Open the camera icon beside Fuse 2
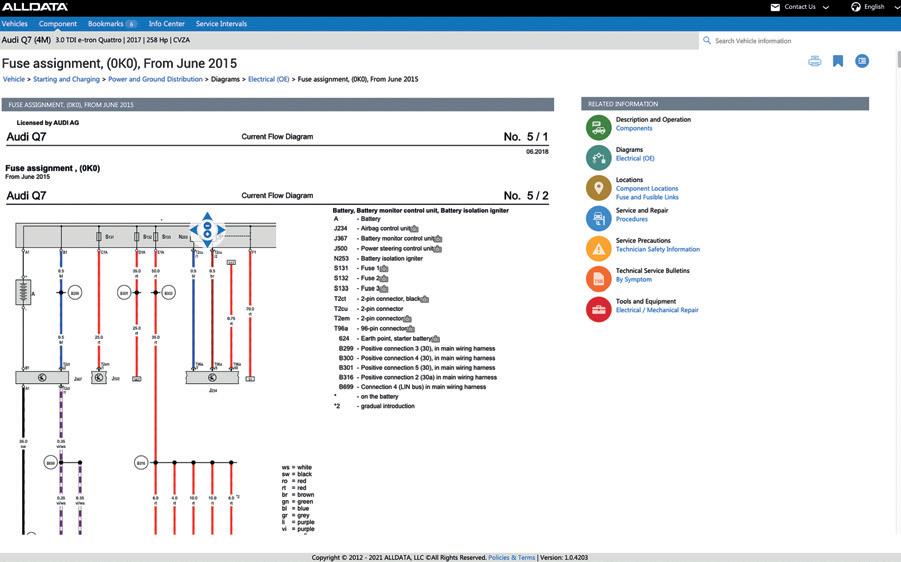This screenshot has height=562, width=901. click(384, 279)
